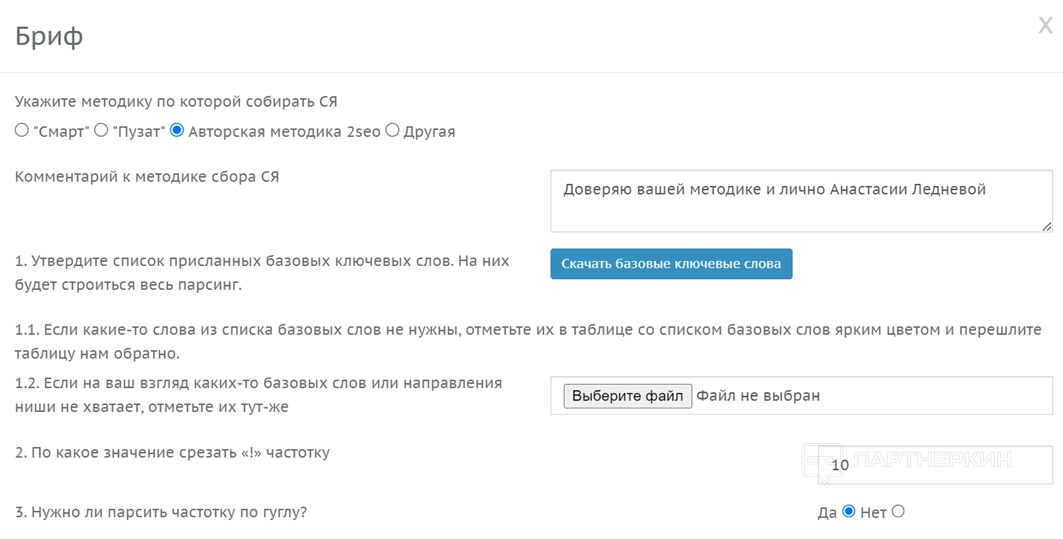1063x539 pixels.
Task: Select Нет for Google frequency parsing
Action: (898, 512)
